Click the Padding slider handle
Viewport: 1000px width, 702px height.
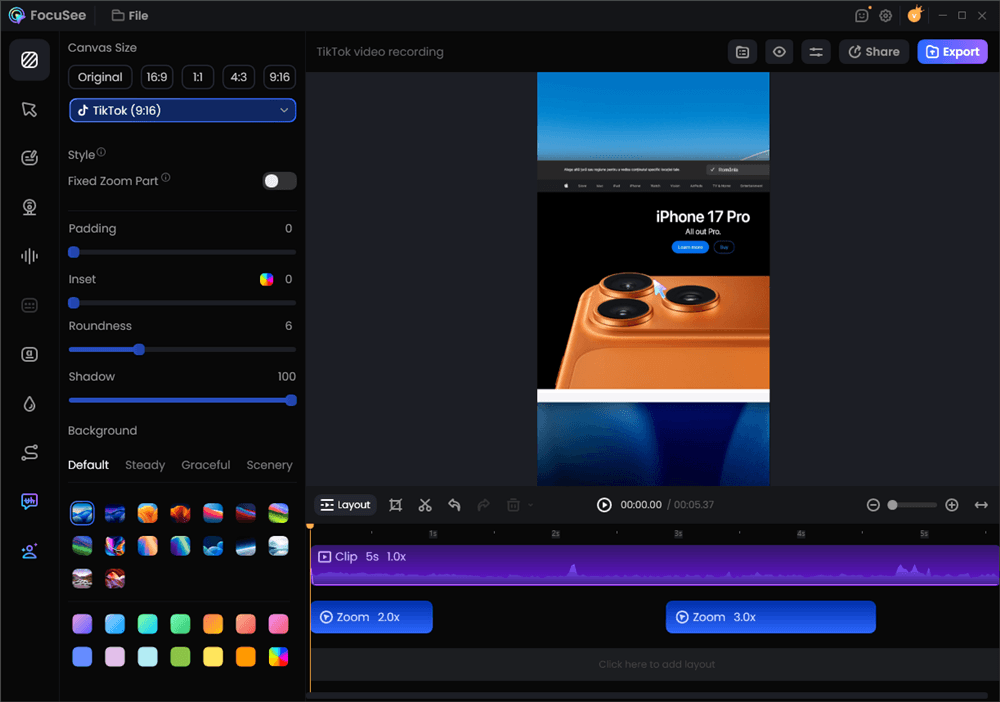[x=74, y=252]
